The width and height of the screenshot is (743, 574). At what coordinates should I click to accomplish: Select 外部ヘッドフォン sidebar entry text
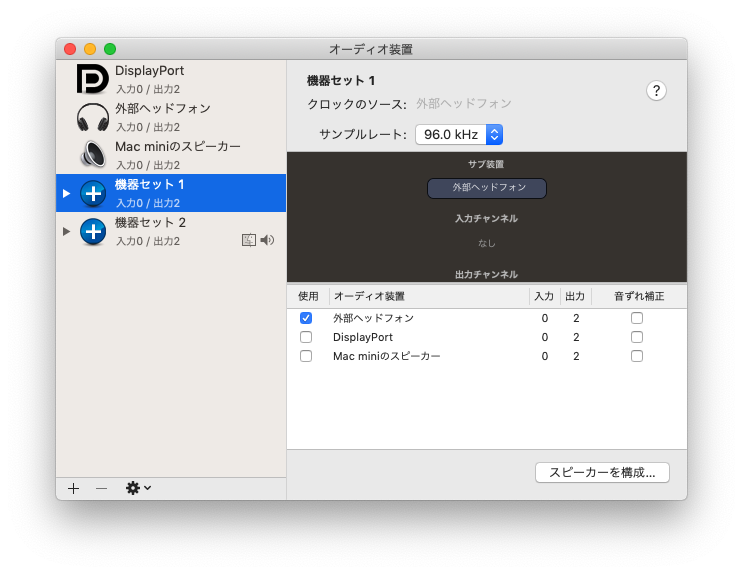pos(163,109)
